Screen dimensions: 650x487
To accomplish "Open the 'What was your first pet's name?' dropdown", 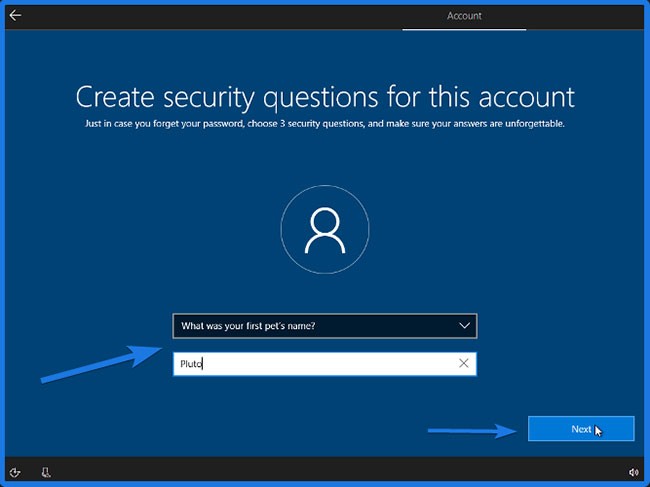I will pyautogui.click(x=310, y=326).
